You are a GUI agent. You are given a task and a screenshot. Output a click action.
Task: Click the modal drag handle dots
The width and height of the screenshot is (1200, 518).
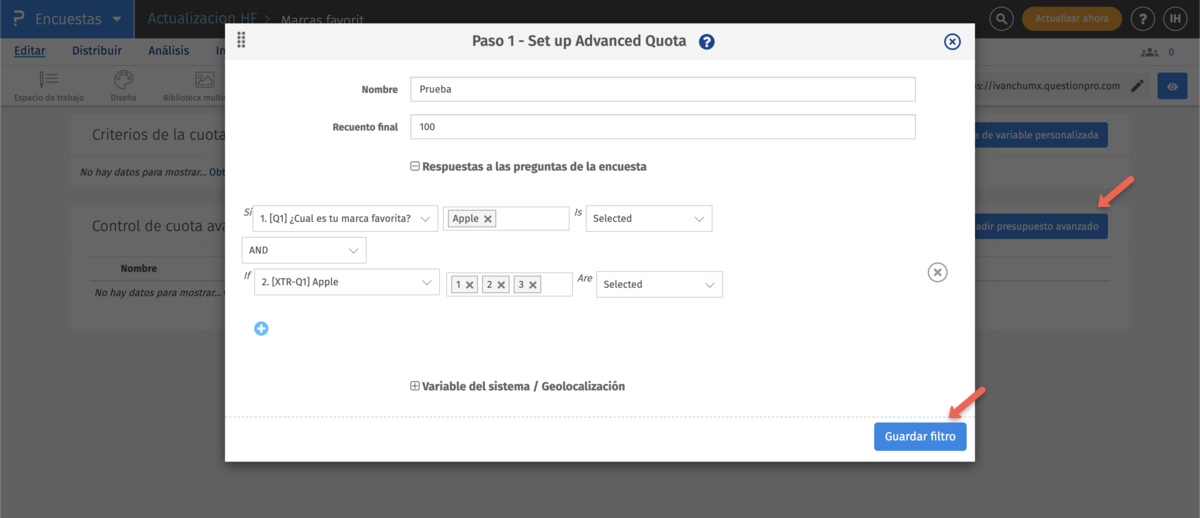tap(242, 41)
